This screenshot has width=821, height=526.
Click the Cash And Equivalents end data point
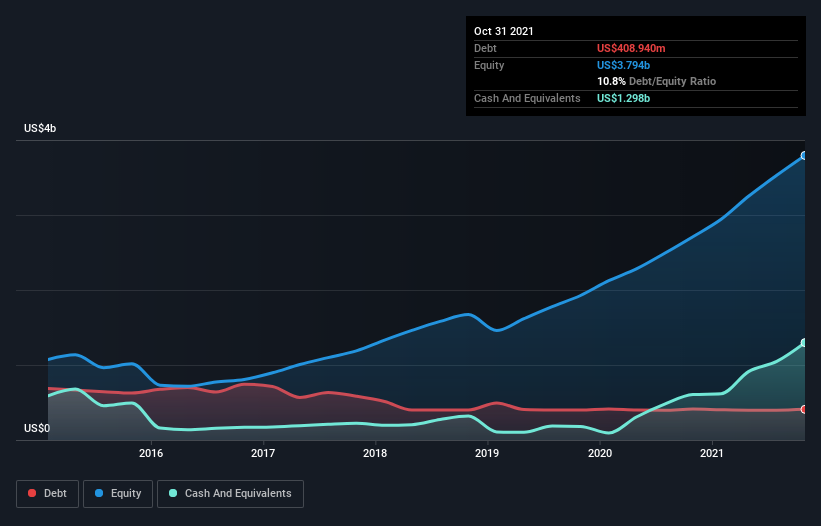pyautogui.click(x=804, y=343)
